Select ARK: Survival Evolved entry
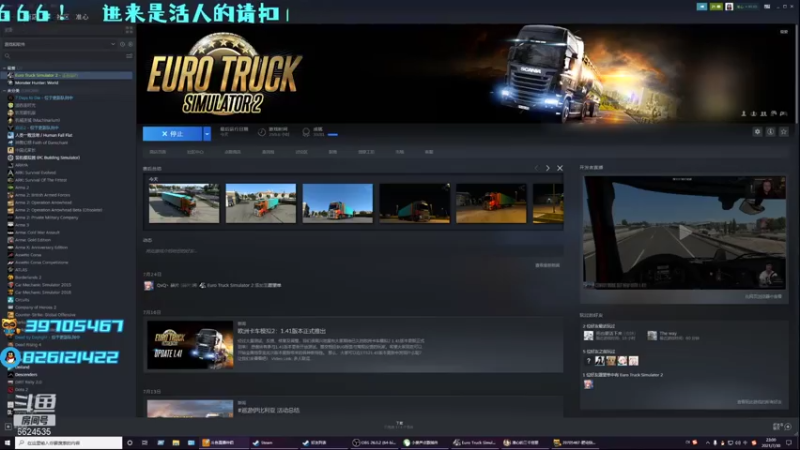Screen dimensions: 800x450 (x=66, y=172)
